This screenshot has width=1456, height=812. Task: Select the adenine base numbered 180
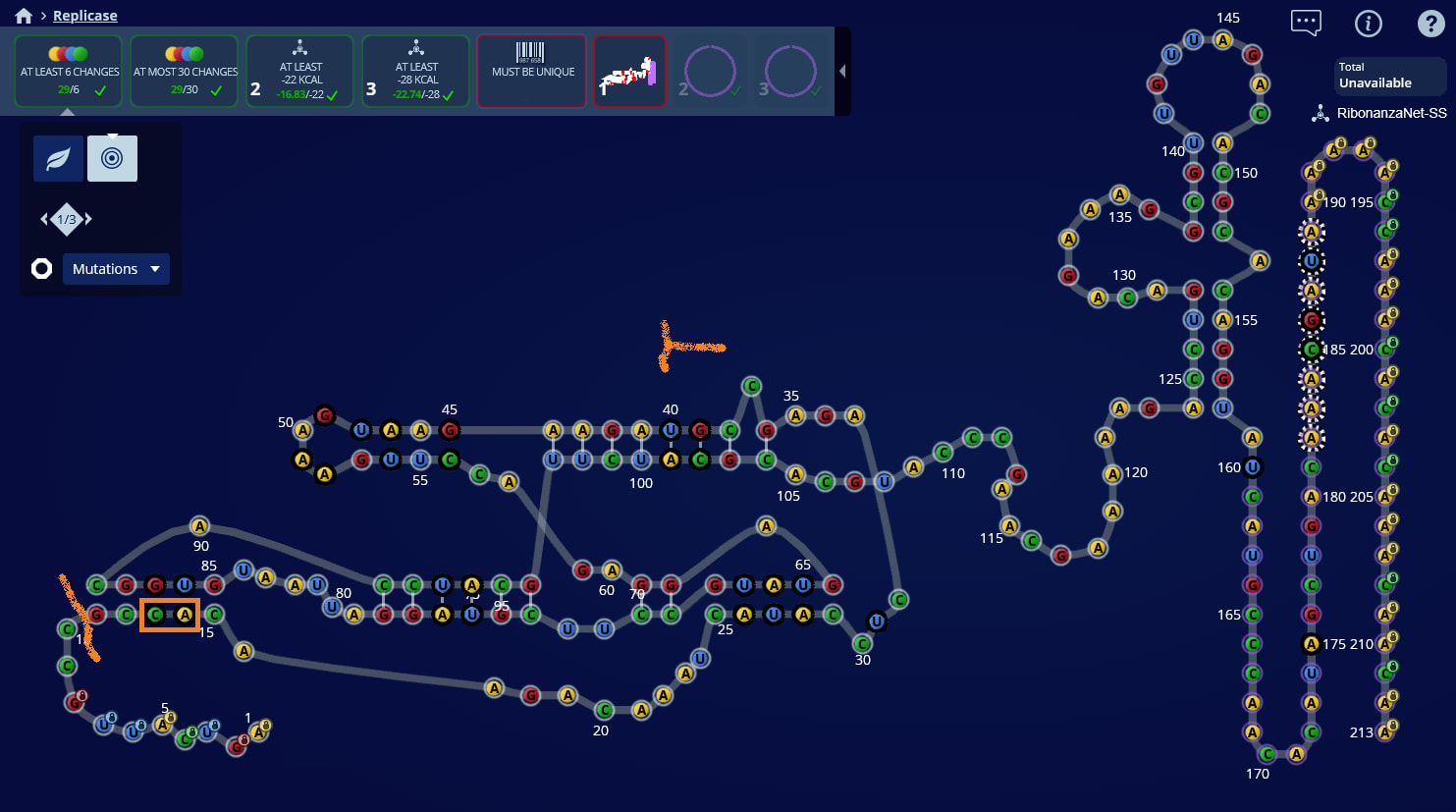(1312, 497)
